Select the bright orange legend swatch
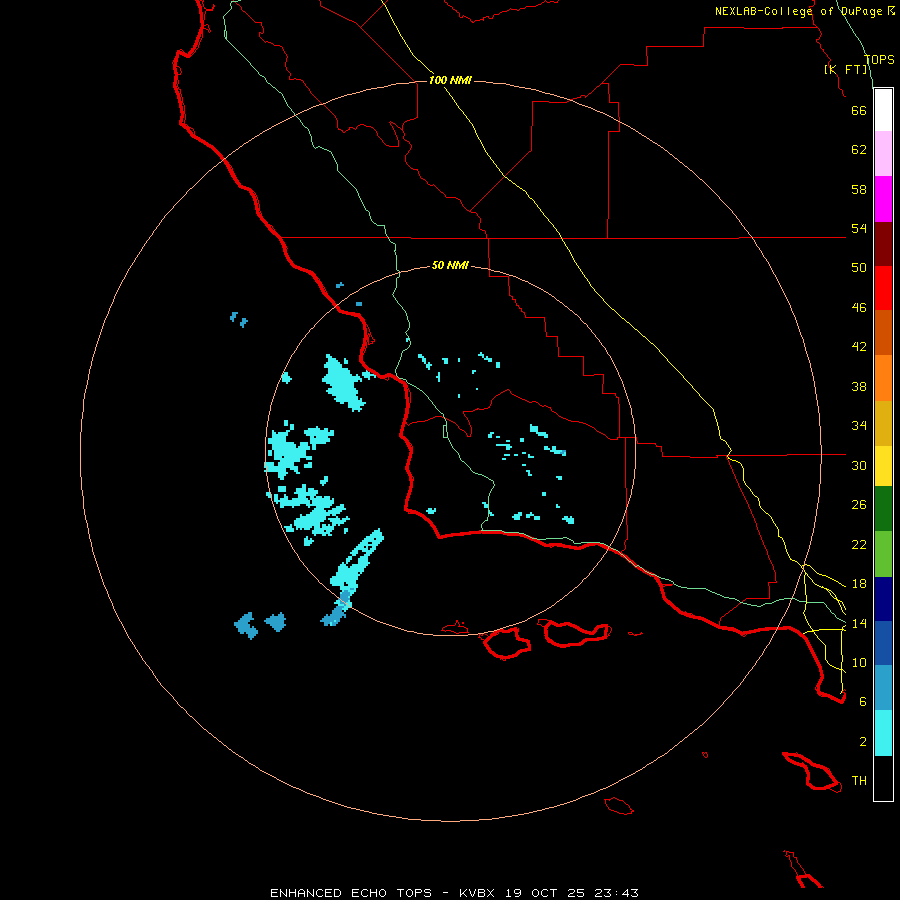The height and width of the screenshot is (900, 900). 883,378
